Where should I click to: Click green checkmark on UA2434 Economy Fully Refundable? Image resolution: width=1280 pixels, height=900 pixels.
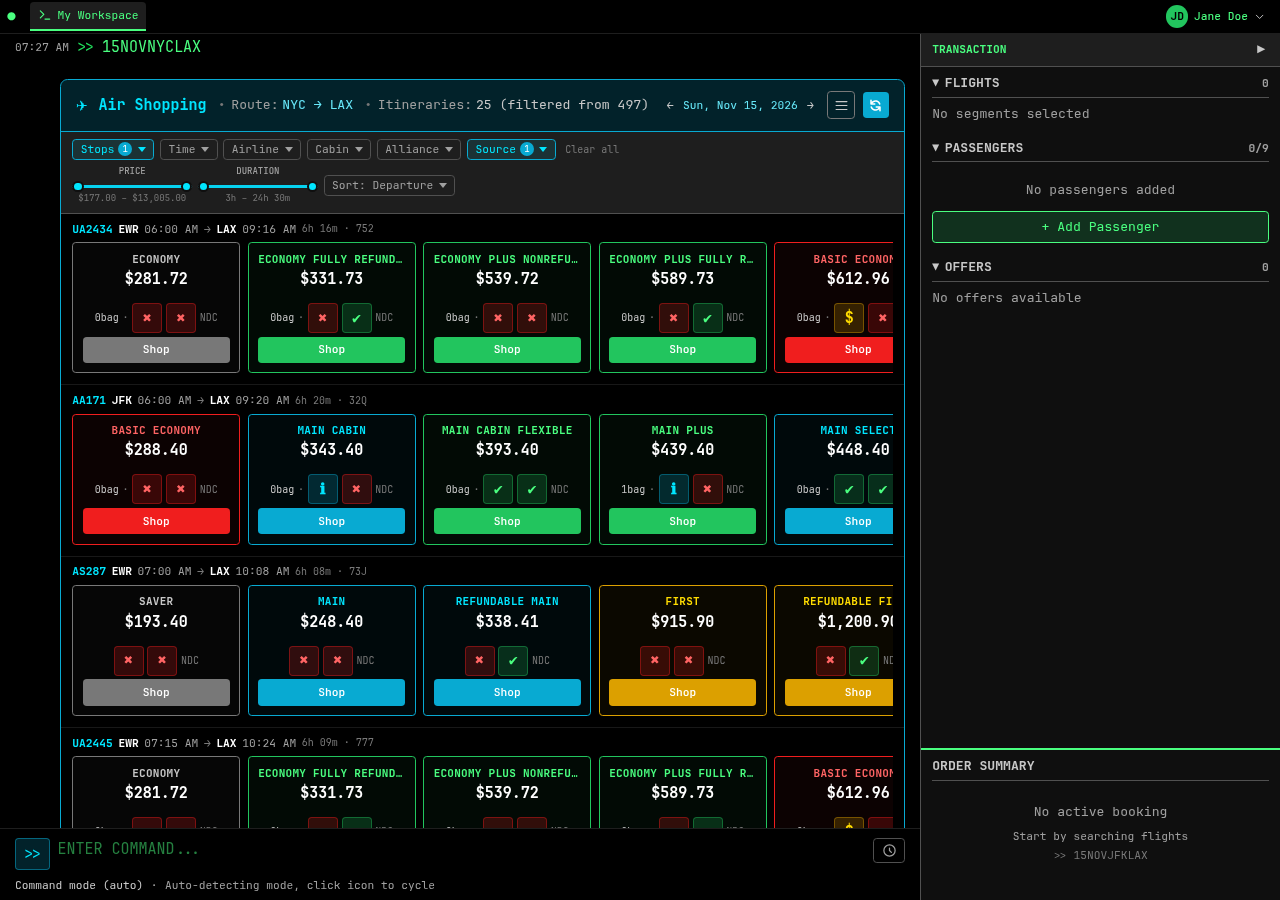click(x=357, y=318)
